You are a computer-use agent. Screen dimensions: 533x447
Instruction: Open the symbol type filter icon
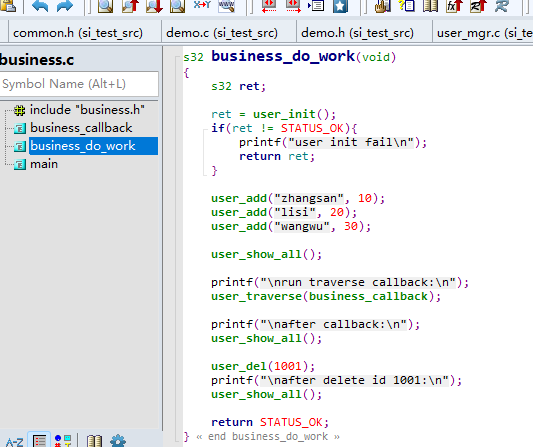pos(63,441)
